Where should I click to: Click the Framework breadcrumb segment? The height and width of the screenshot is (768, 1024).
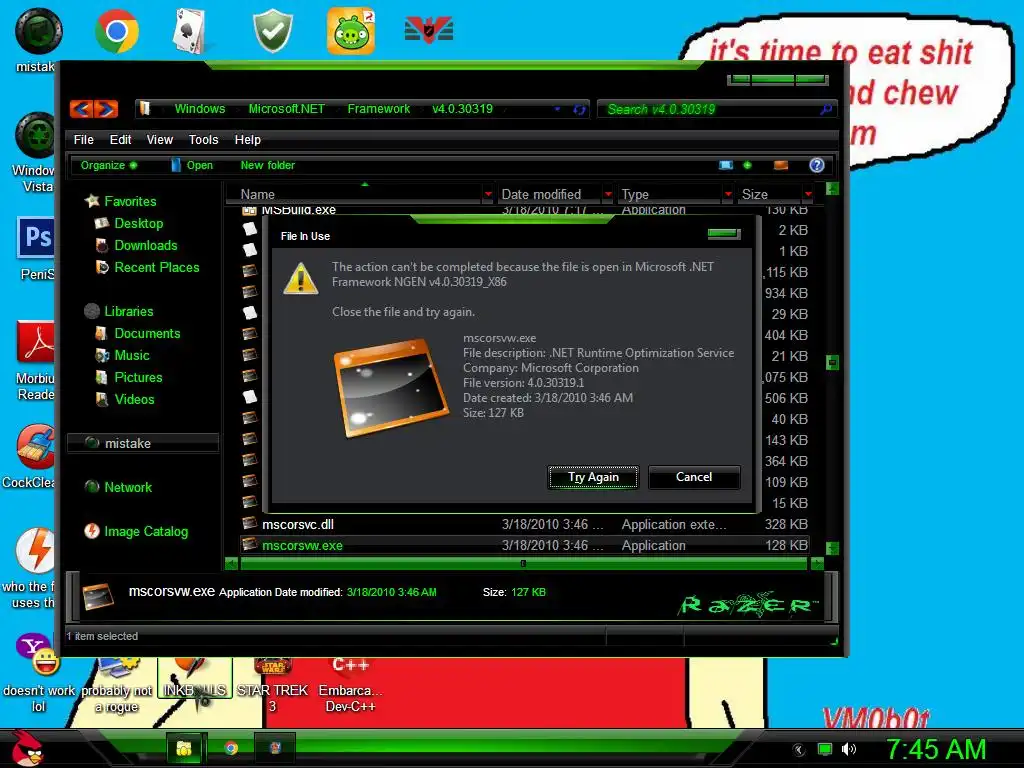[x=378, y=109]
